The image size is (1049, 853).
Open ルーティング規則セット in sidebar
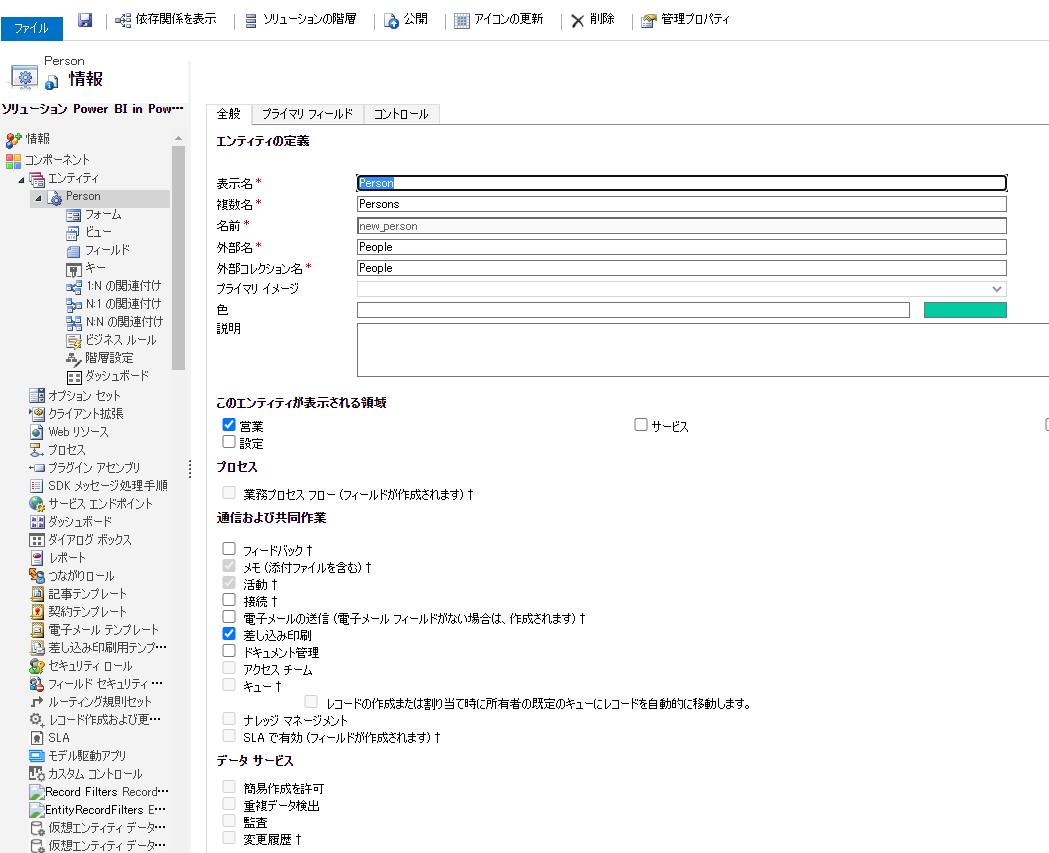pos(100,702)
